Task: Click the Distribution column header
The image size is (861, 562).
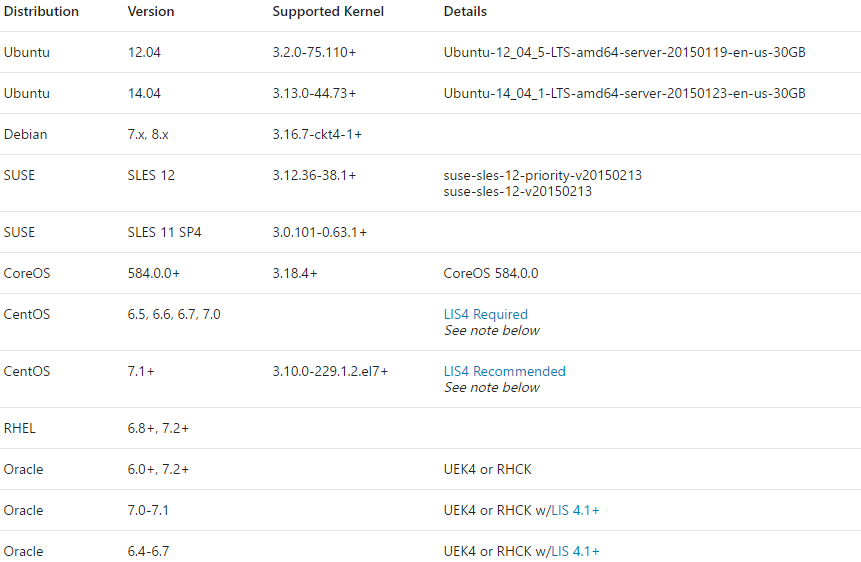Action: 41,12
